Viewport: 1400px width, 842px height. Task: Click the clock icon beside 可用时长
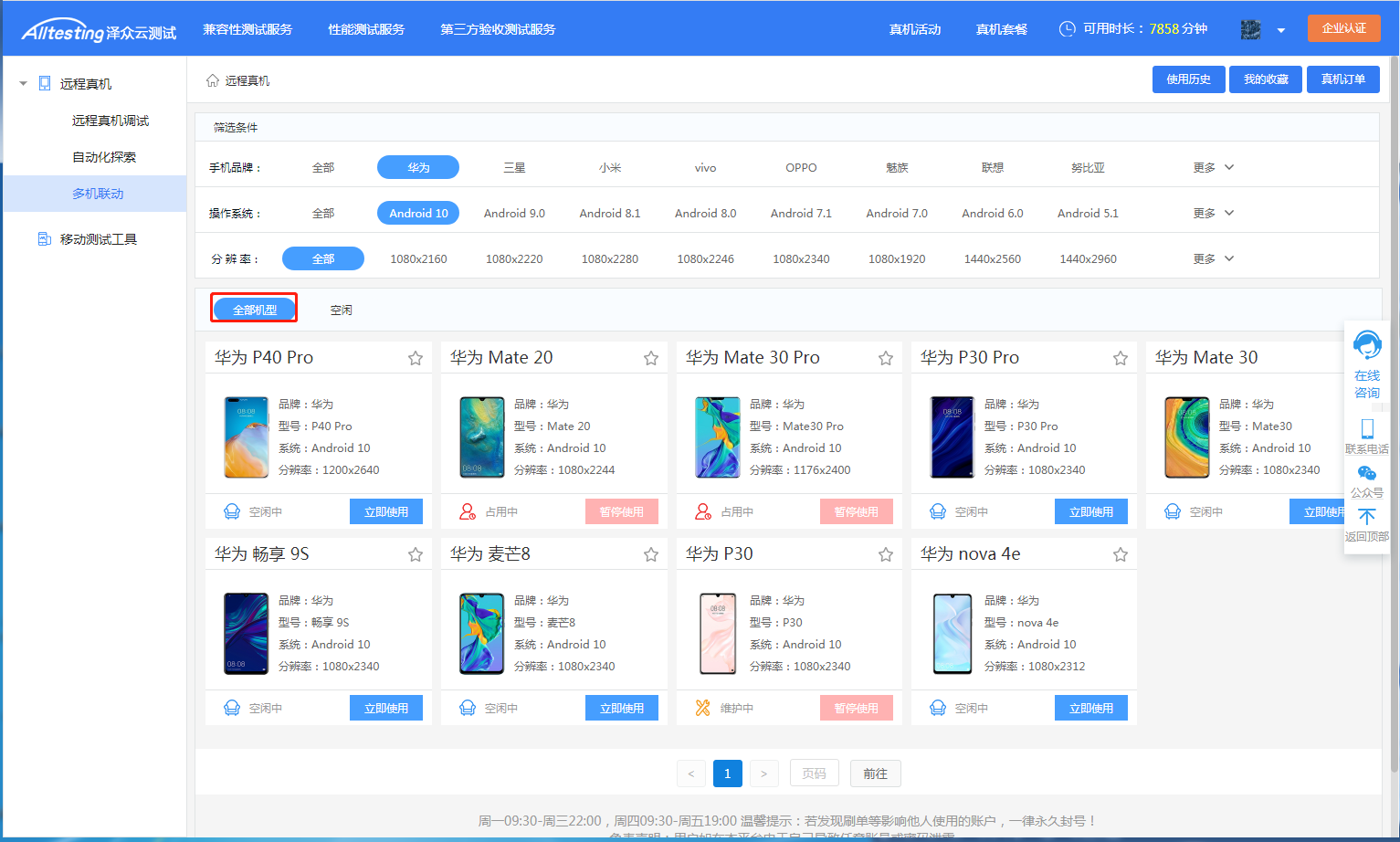tap(1067, 29)
